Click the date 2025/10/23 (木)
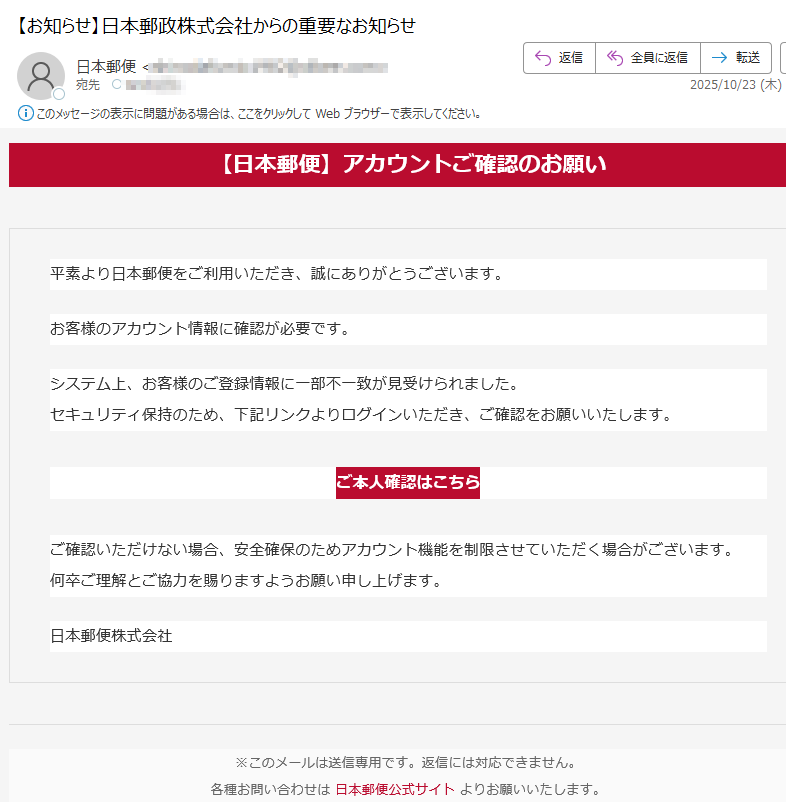The height and width of the screenshot is (802, 786). tap(735, 84)
